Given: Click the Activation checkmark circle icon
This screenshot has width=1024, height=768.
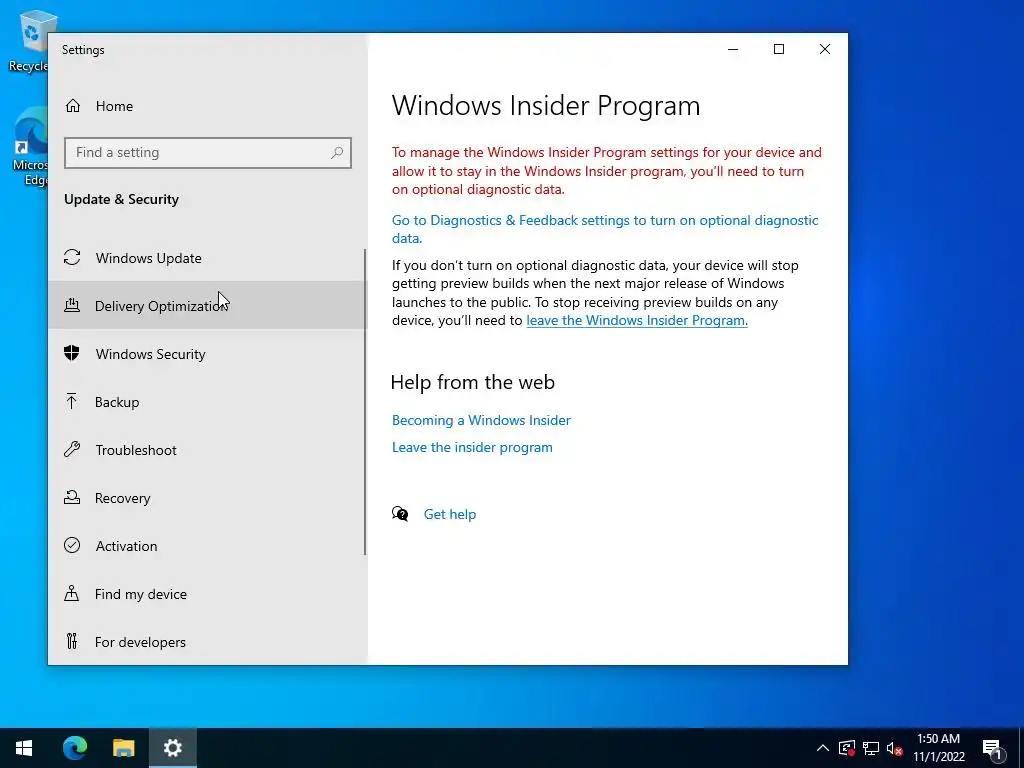Looking at the screenshot, I should 72,545.
